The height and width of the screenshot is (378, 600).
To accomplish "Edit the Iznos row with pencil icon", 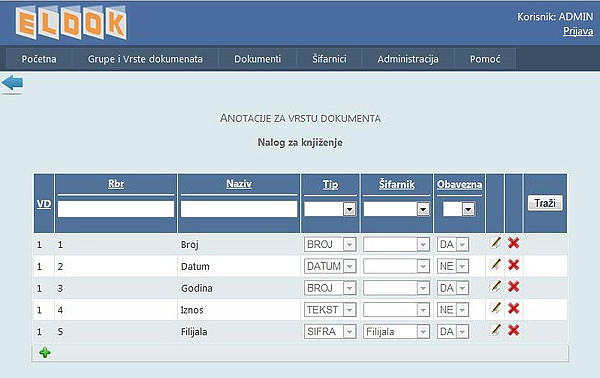I will [x=496, y=308].
